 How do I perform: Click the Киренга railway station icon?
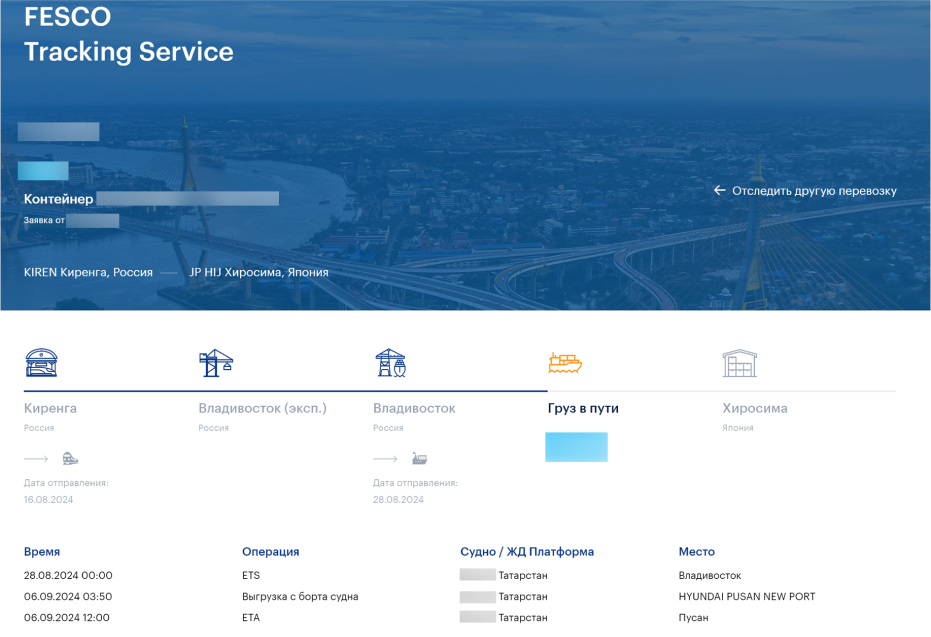41,363
